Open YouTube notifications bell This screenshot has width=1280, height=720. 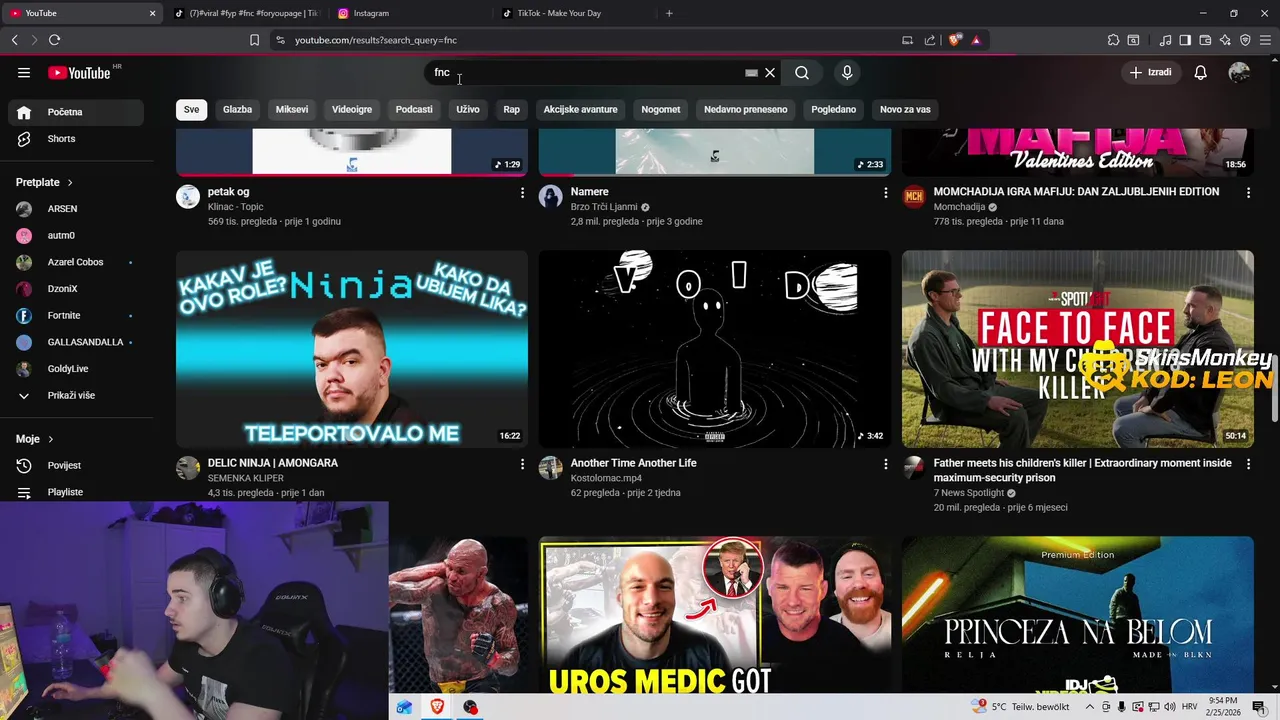(x=1201, y=72)
